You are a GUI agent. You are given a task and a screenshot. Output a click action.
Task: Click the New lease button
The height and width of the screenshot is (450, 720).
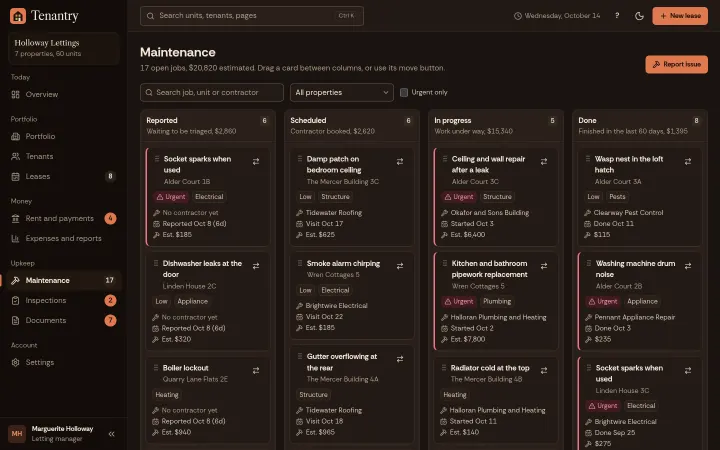coord(680,16)
